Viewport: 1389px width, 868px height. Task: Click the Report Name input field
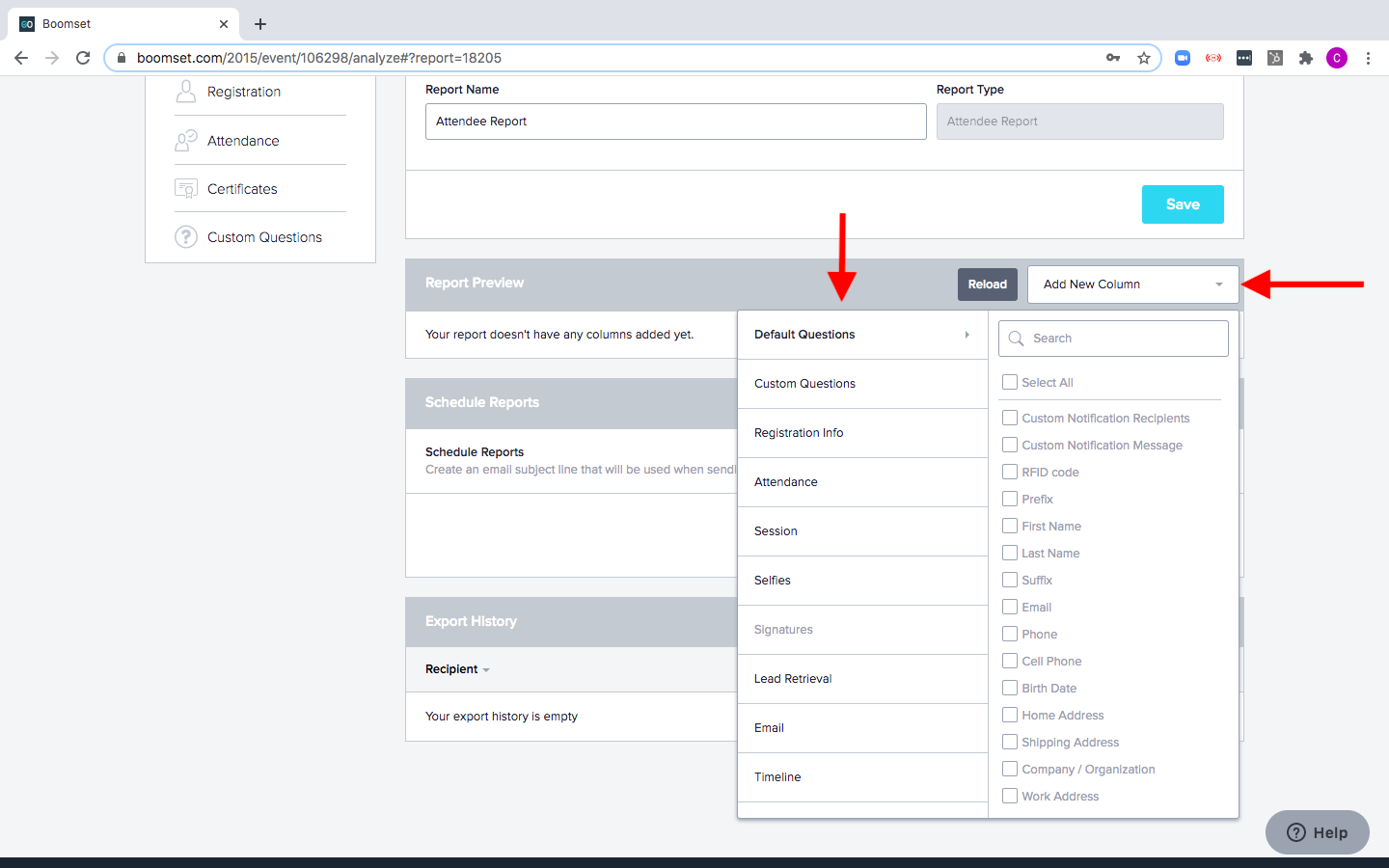coord(675,122)
